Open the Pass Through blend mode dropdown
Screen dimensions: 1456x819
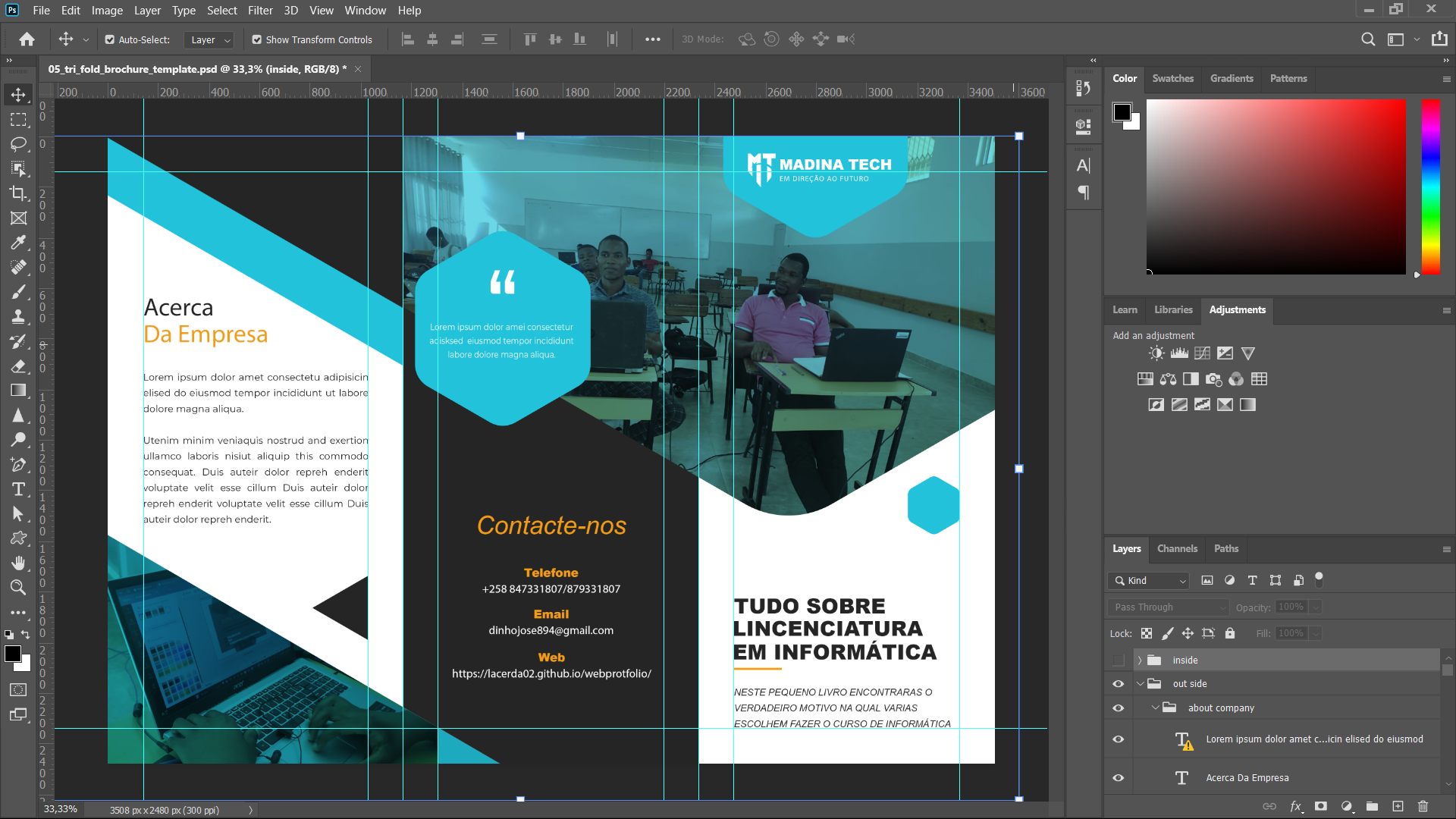(1168, 607)
